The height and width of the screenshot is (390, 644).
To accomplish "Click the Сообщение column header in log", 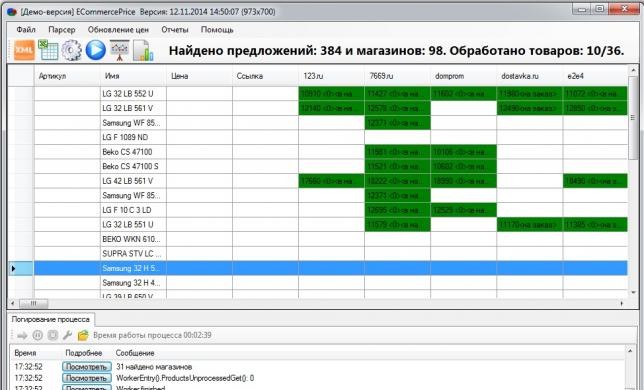I will click(x=135, y=353).
